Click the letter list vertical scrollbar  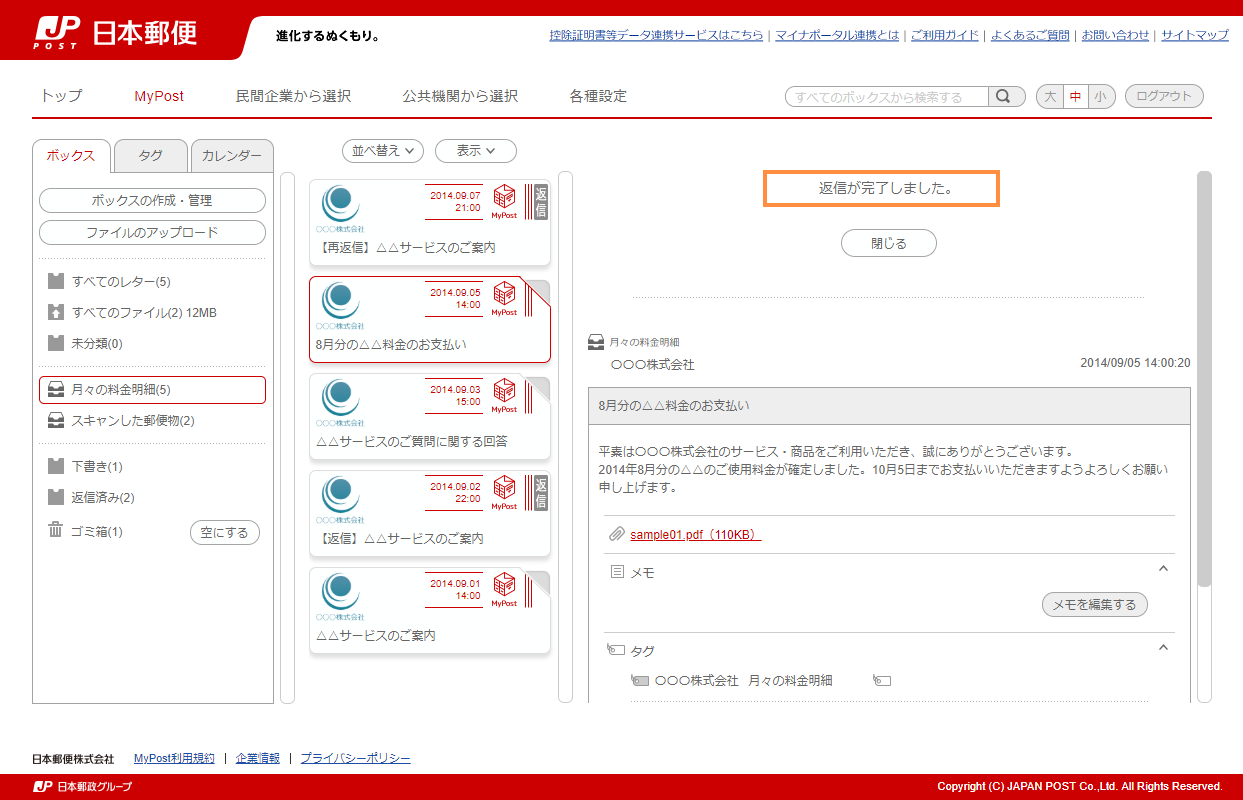[565, 437]
